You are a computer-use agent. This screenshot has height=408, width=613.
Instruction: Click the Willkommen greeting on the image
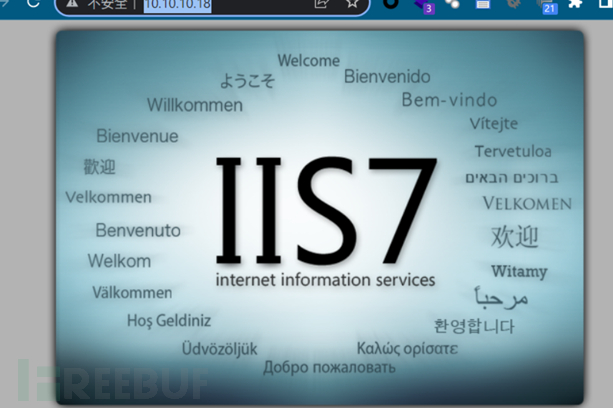coord(195,105)
